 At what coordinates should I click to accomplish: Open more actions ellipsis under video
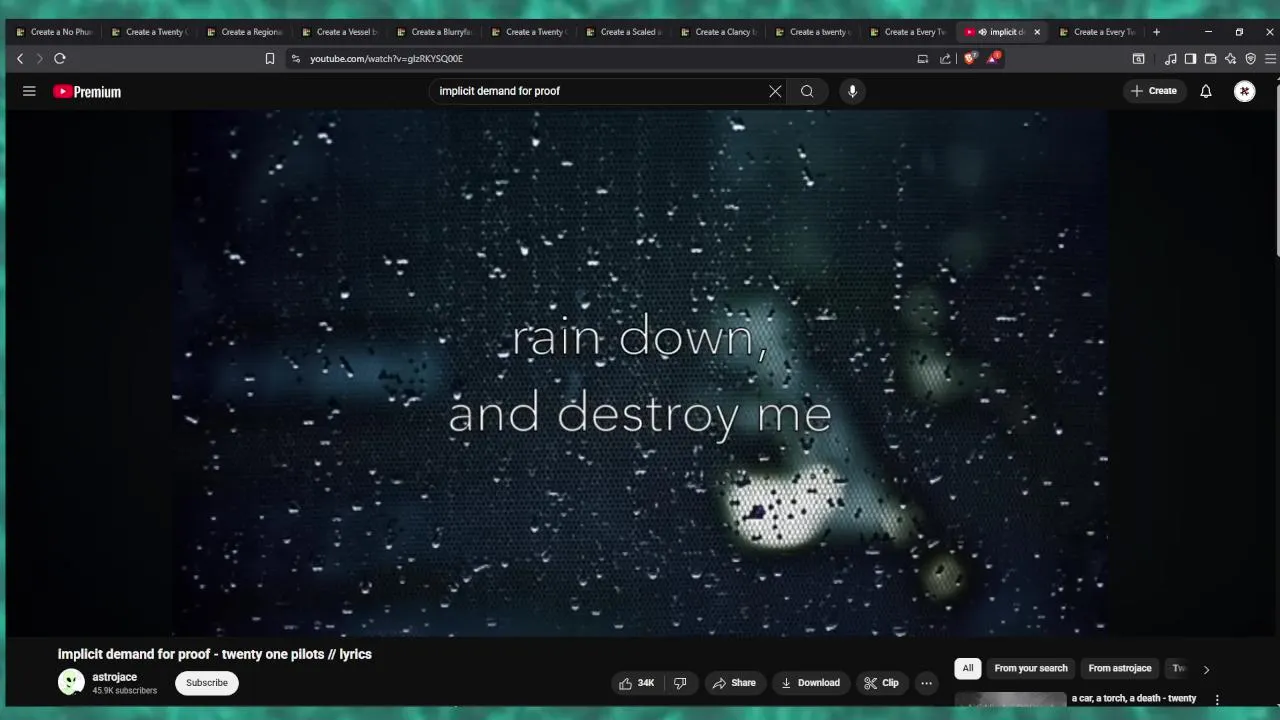click(x=927, y=683)
